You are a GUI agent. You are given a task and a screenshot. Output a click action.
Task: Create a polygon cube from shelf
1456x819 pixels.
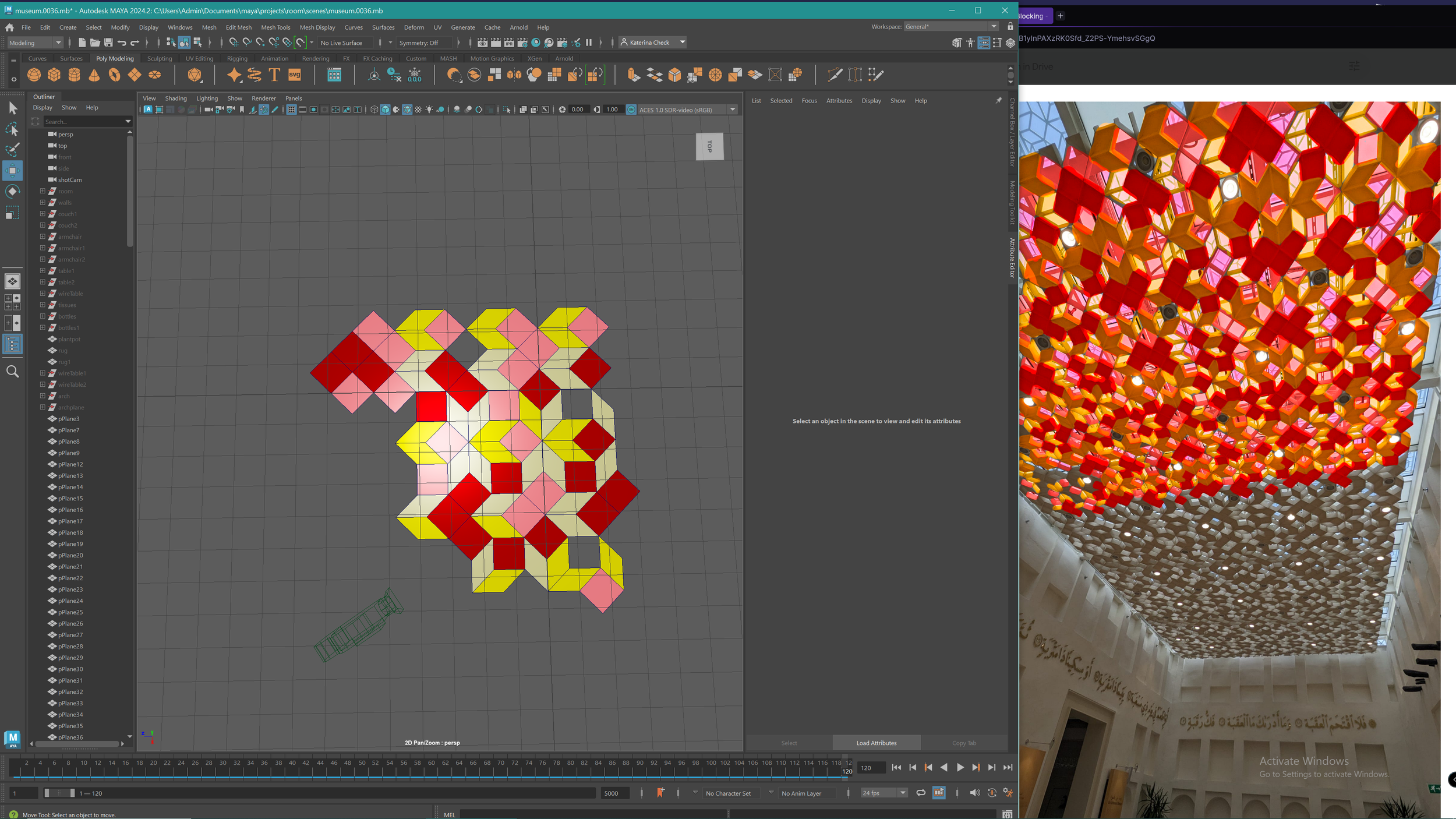pyautogui.click(x=54, y=75)
